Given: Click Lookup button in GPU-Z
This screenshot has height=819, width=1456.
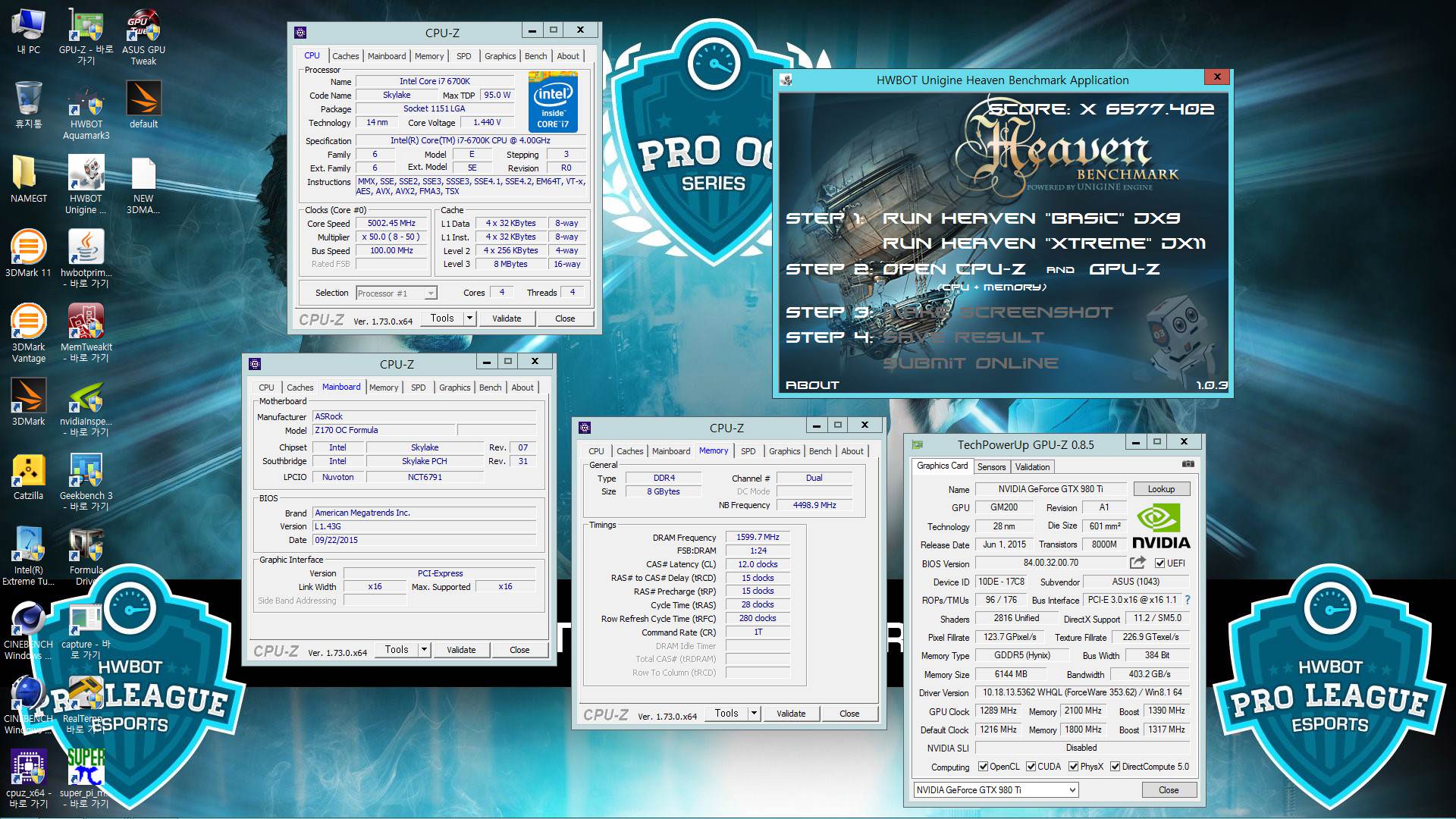Looking at the screenshot, I should pos(1161,489).
